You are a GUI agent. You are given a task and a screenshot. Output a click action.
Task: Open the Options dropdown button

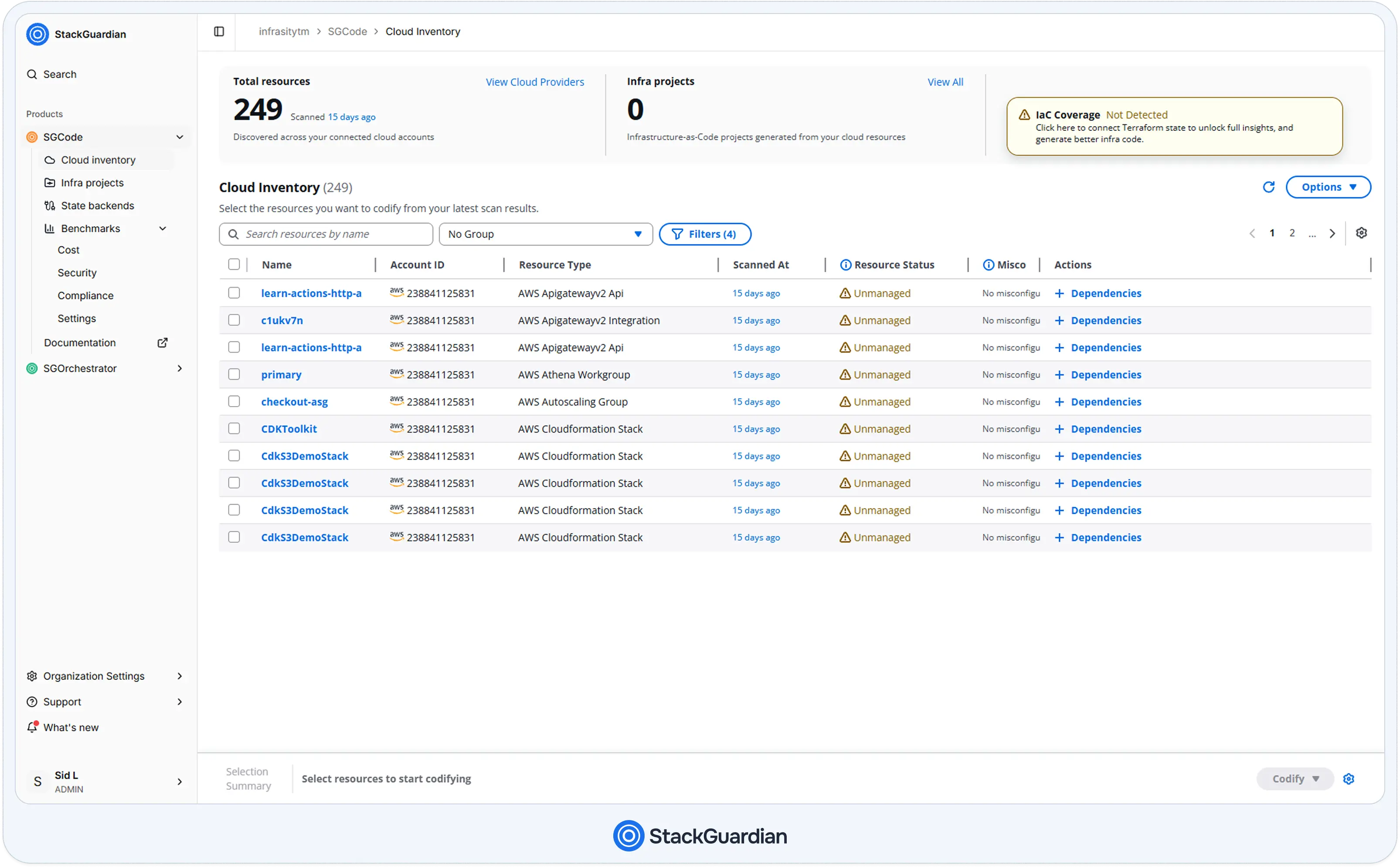click(1328, 187)
